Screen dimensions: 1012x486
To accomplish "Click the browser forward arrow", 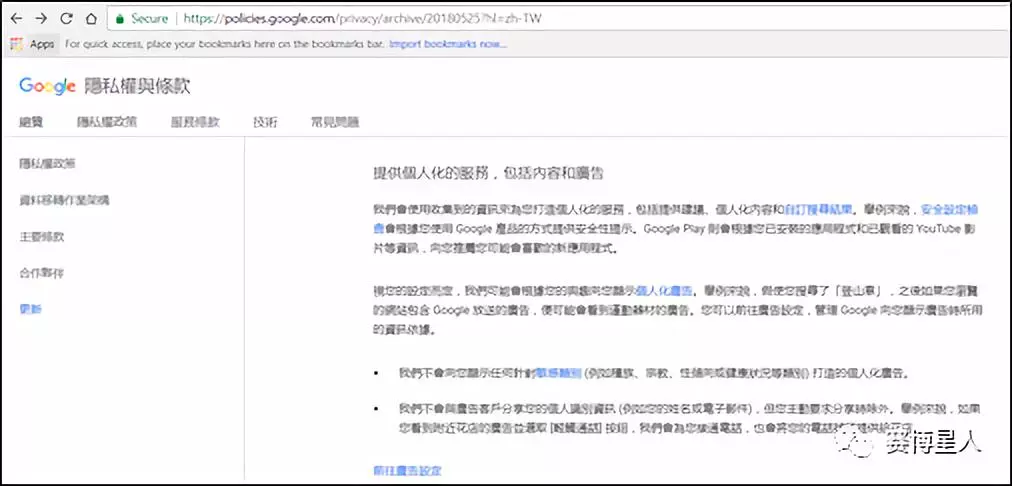I will (41, 19).
